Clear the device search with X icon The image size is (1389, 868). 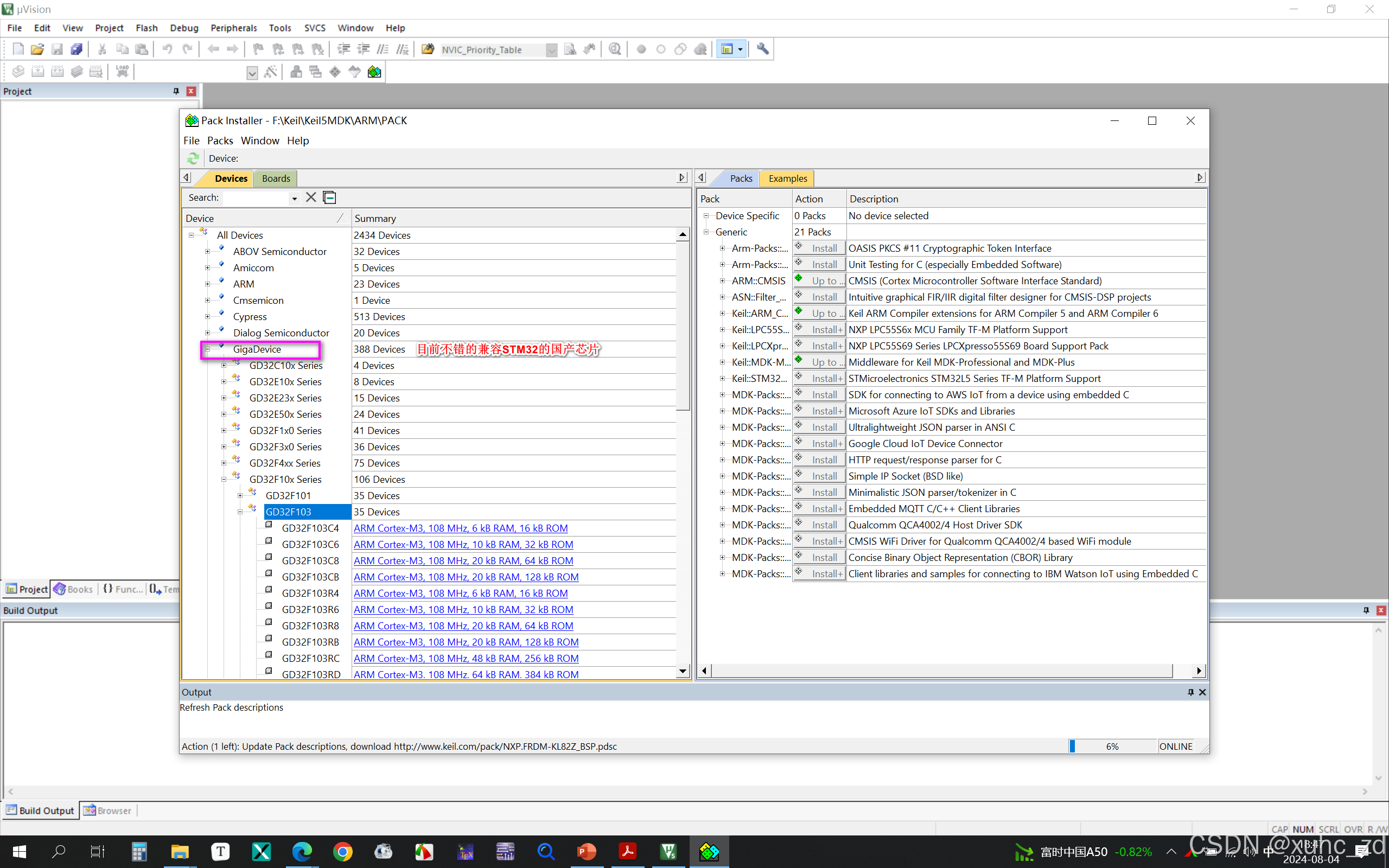(311, 197)
